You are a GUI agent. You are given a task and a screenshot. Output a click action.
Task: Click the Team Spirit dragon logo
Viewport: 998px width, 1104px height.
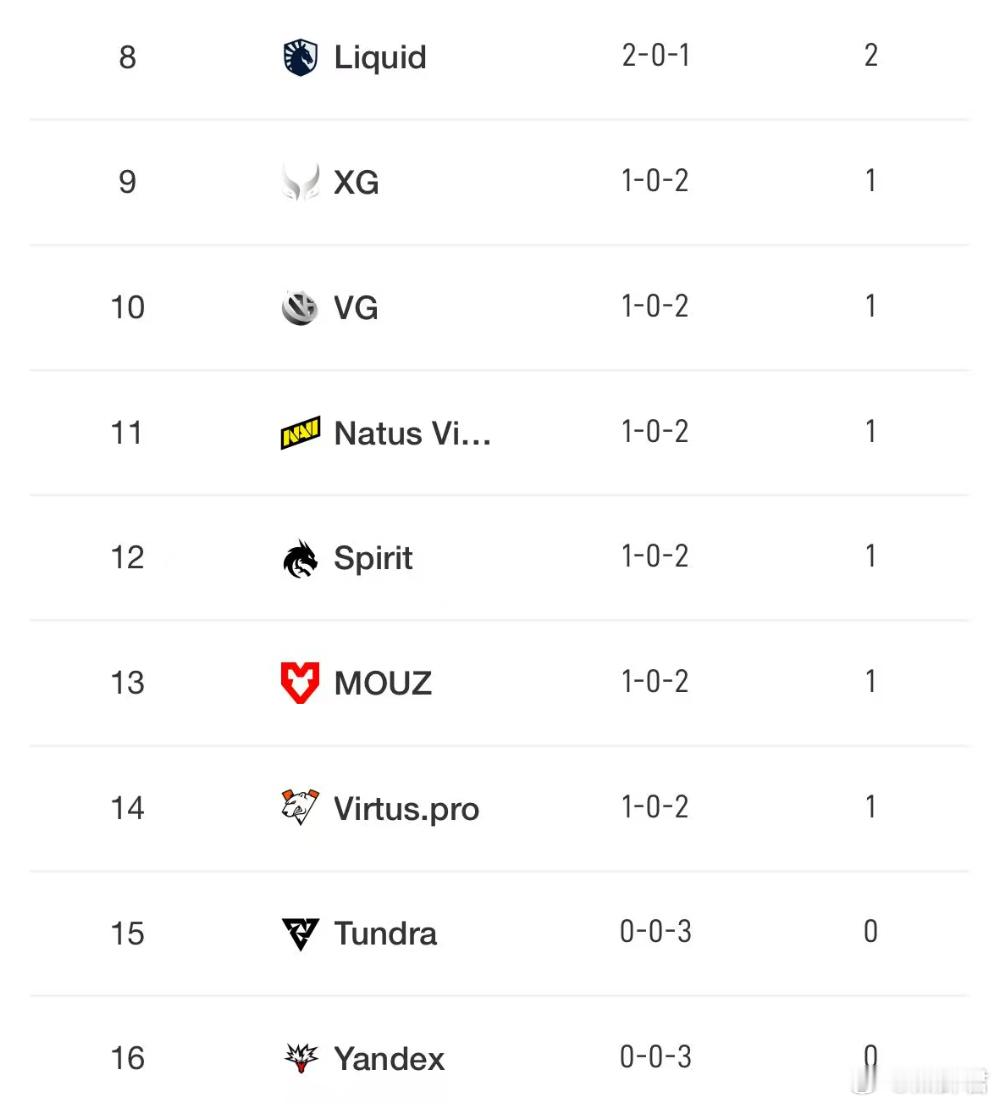coord(300,559)
